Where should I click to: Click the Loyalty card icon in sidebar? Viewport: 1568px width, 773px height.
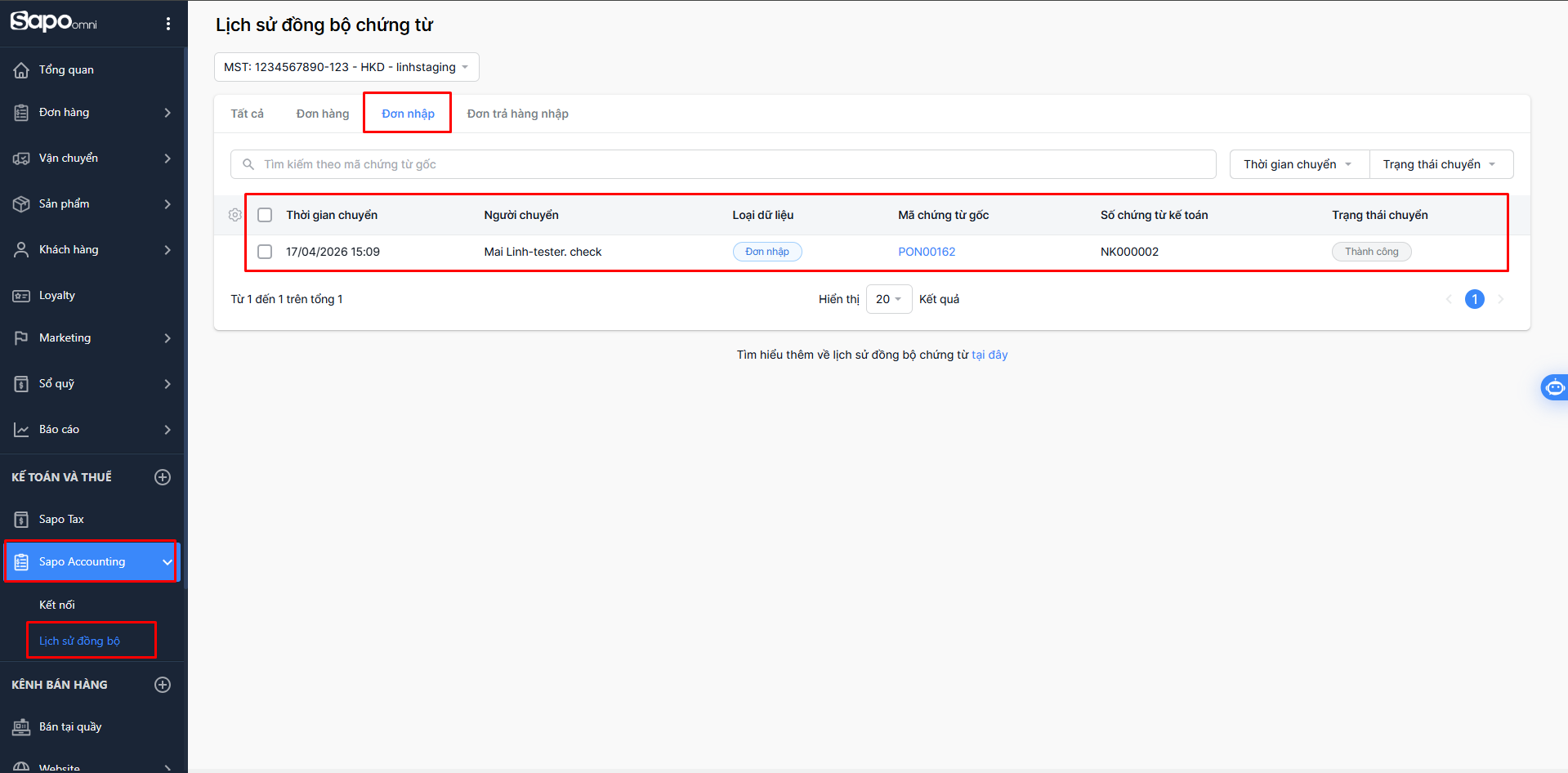click(21, 296)
